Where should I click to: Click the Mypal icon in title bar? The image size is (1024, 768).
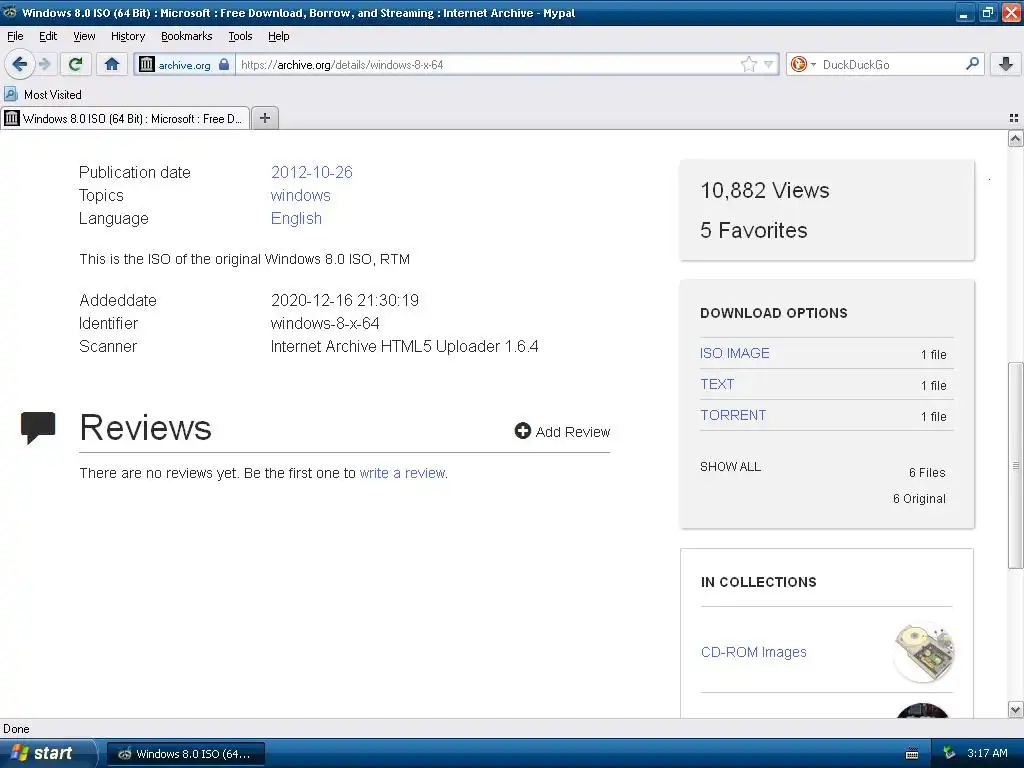point(10,12)
